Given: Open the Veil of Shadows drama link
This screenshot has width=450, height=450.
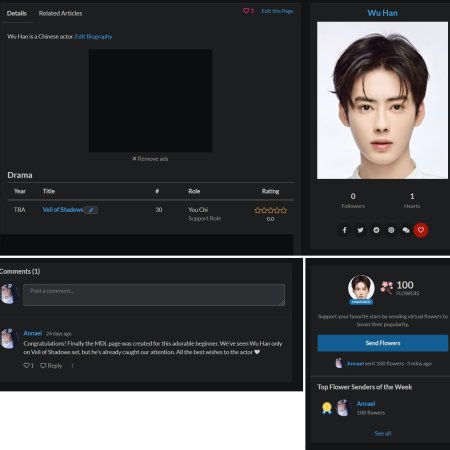Looking at the screenshot, I should (x=63, y=210).
